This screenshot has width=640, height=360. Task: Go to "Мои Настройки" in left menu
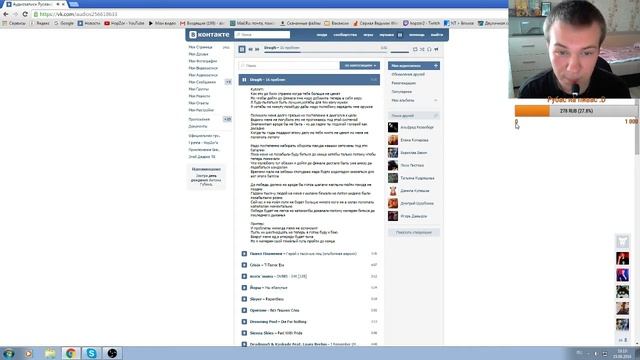click(x=201, y=110)
